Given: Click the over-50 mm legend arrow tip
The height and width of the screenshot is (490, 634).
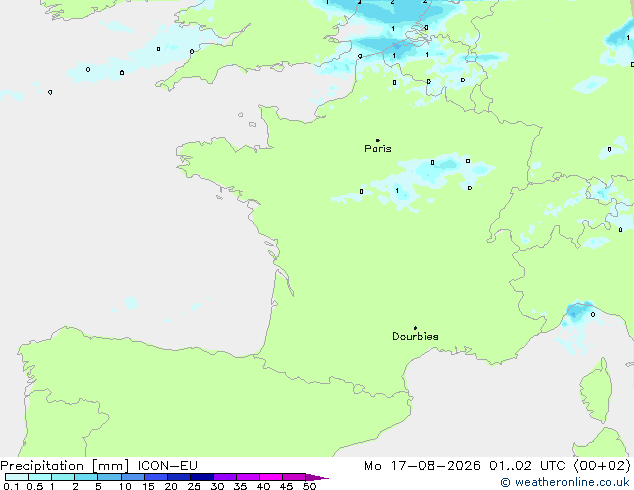Looking at the screenshot, I should click(317, 477).
